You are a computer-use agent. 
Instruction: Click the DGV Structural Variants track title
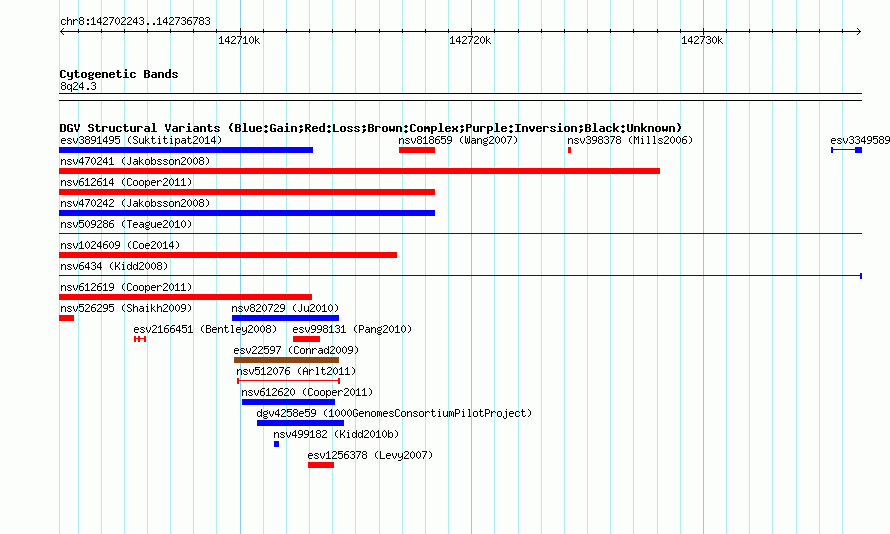371,128
